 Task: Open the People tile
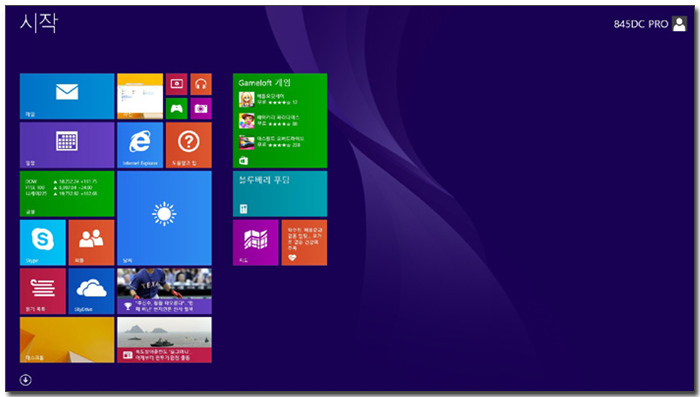91,242
